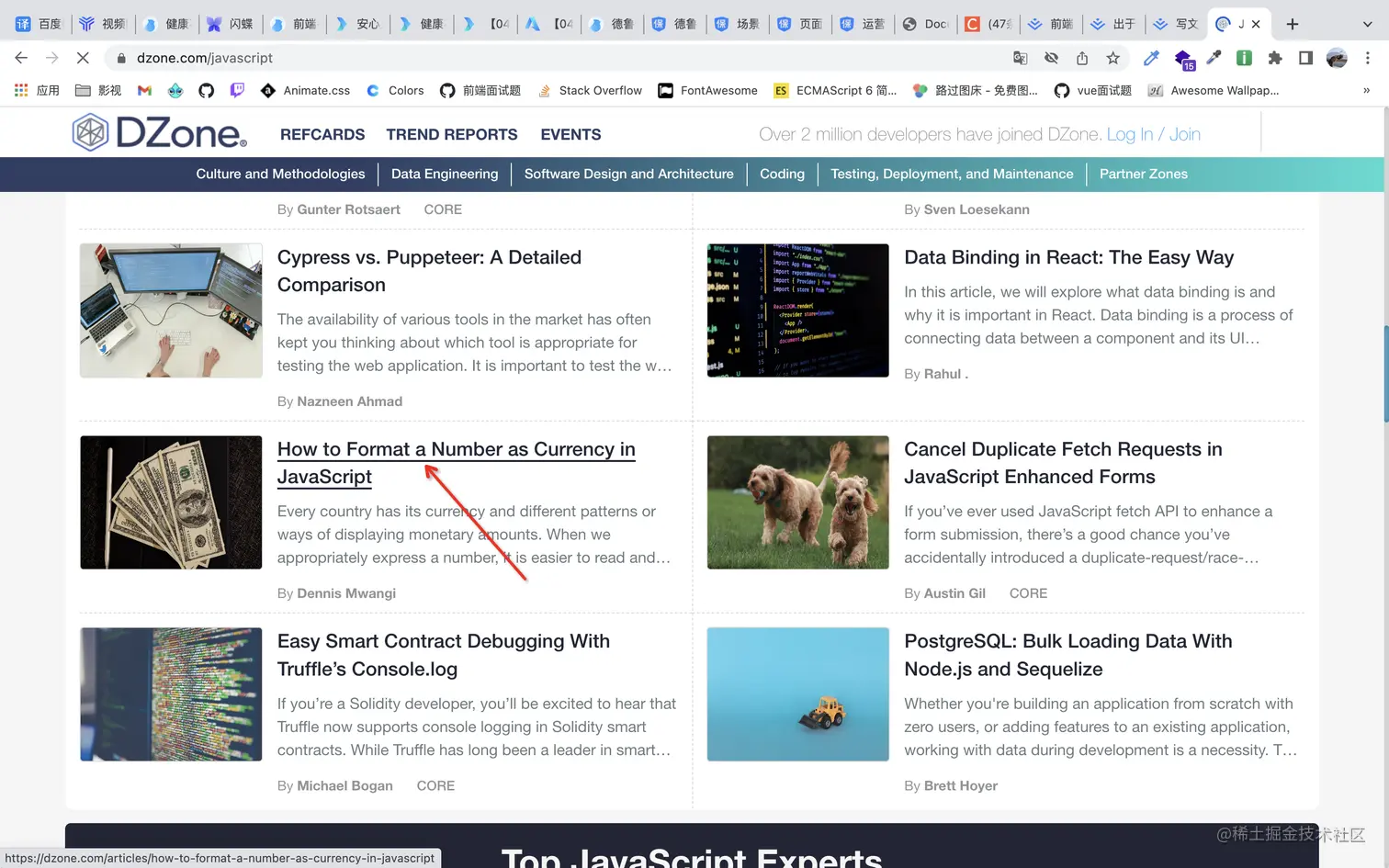Open Cancel Duplicate Fetch Requests article
The height and width of the screenshot is (868, 1389).
tap(1063, 463)
